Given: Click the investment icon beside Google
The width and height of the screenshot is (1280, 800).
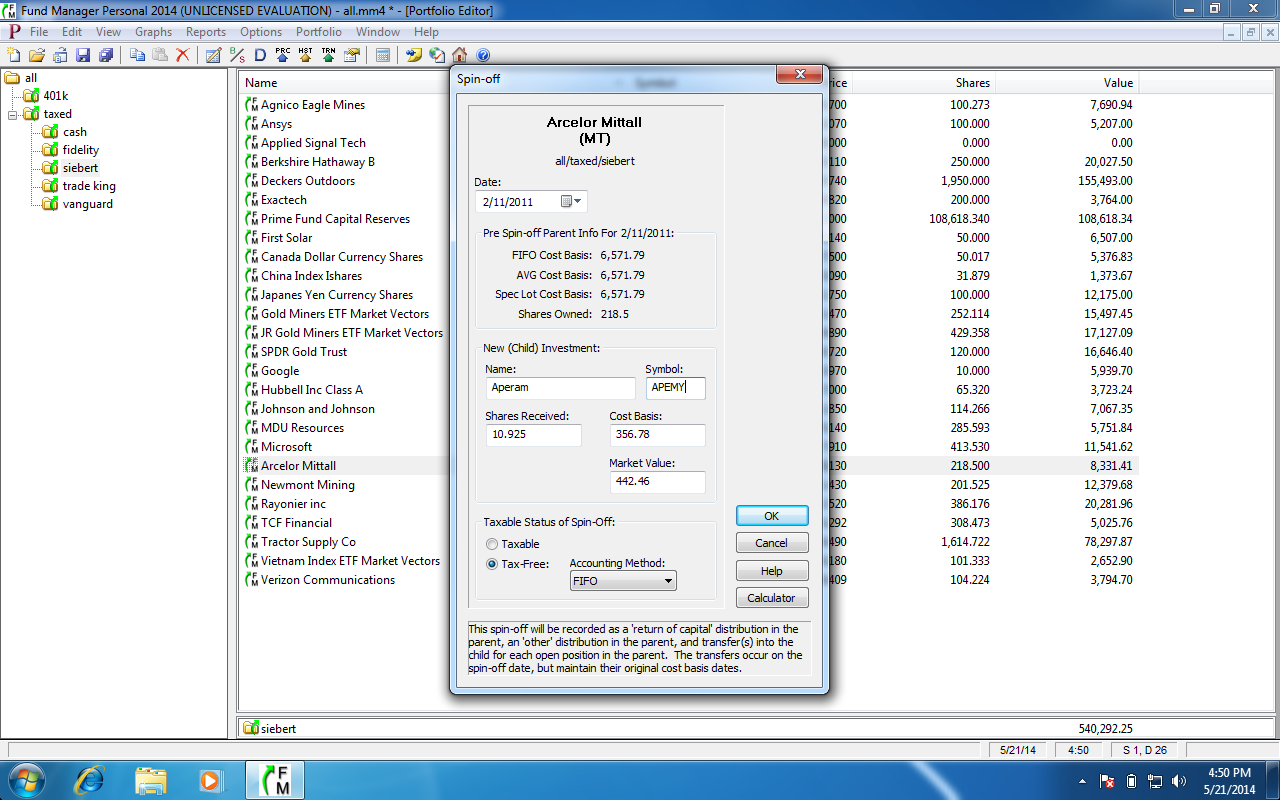Looking at the screenshot, I should (251, 371).
